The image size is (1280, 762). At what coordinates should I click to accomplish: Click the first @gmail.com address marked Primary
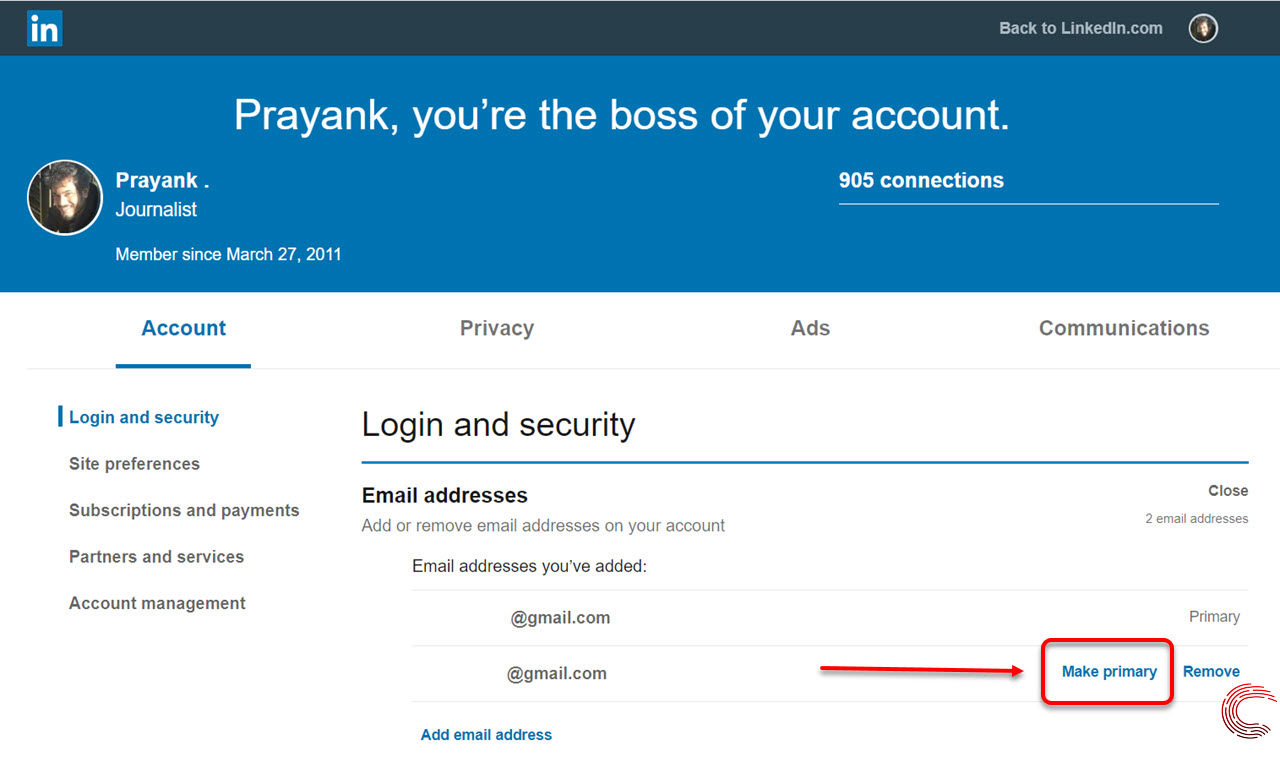tap(560, 618)
